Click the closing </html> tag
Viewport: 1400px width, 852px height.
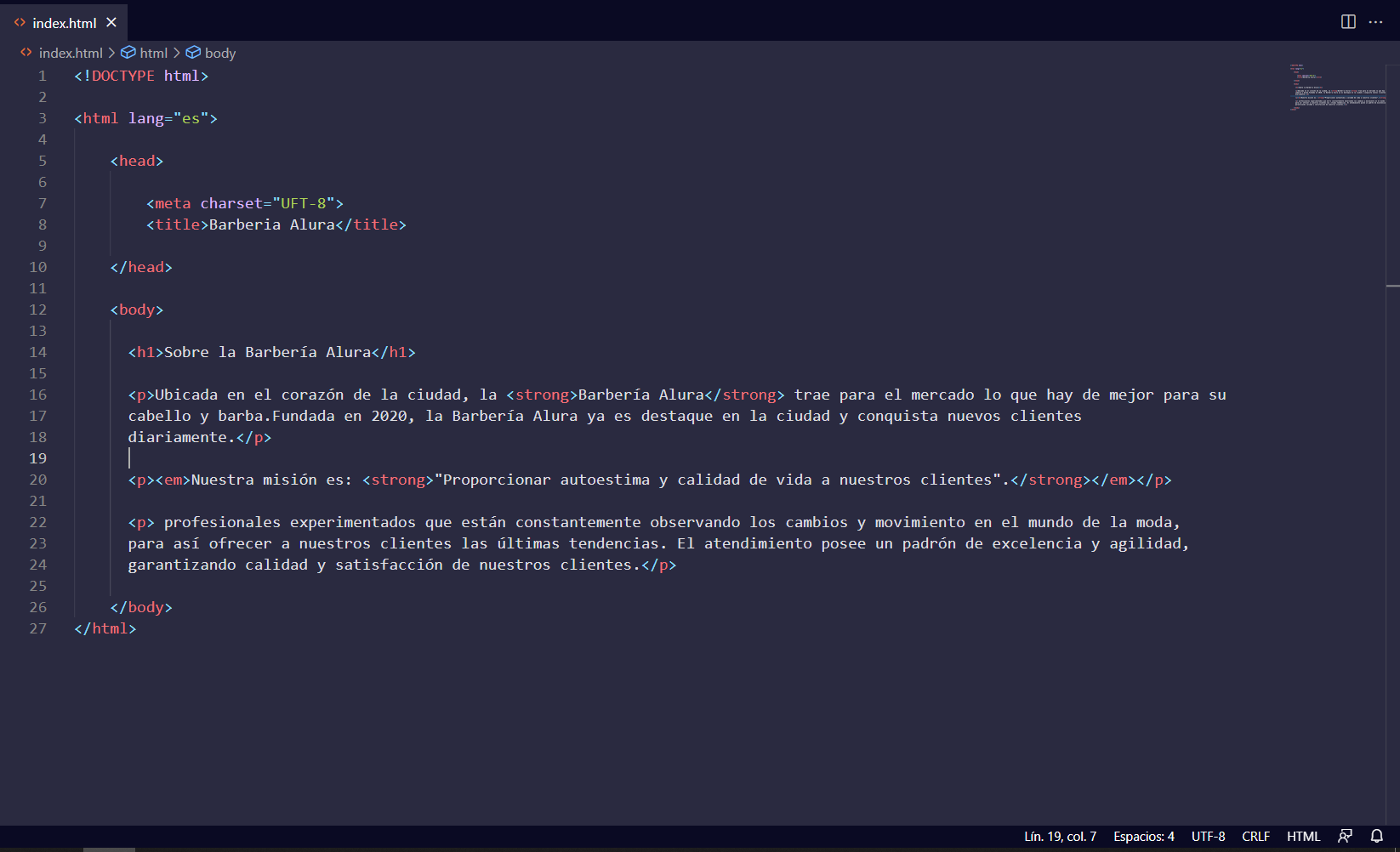tap(105, 628)
